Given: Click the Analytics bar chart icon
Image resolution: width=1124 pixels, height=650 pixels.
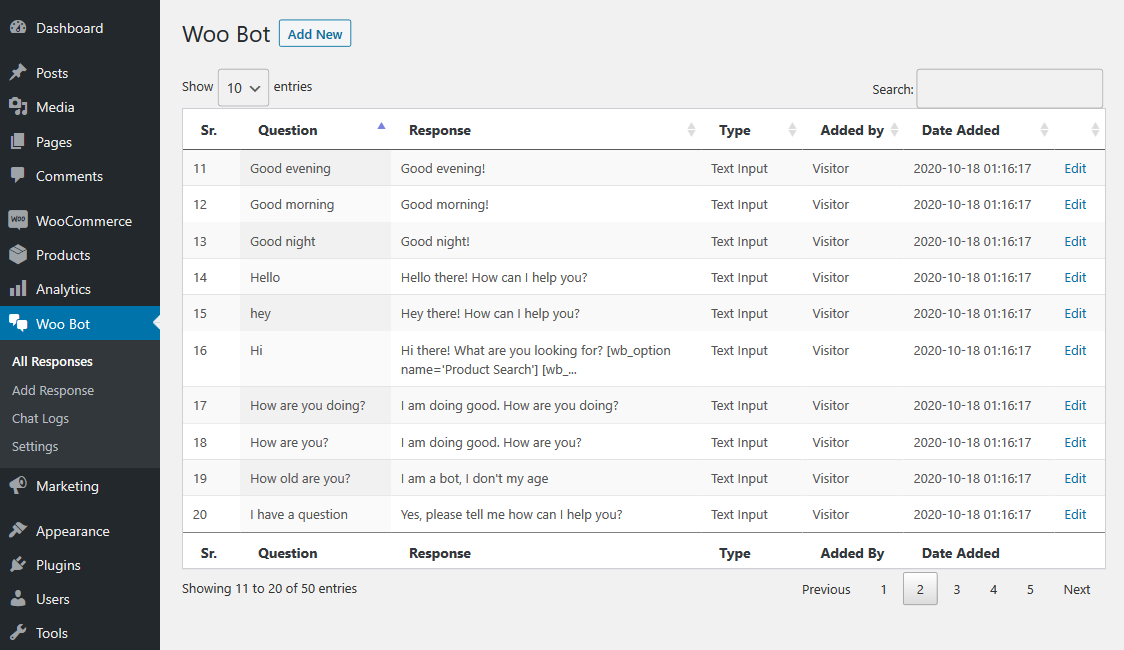Looking at the screenshot, I should (18, 289).
